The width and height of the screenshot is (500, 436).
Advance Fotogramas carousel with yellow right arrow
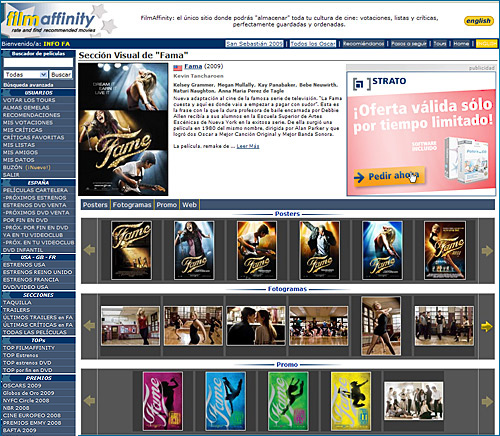point(487,326)
